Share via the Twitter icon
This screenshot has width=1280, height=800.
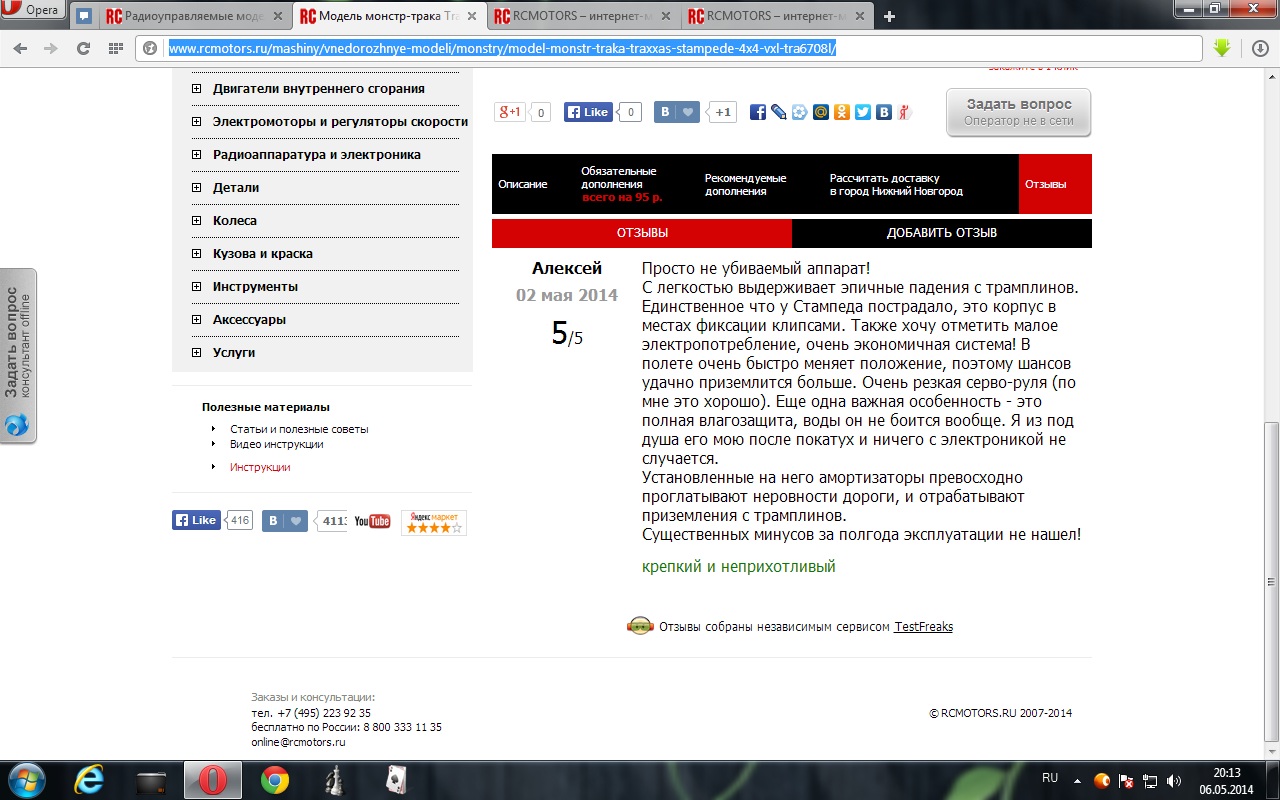coord(863,113)
